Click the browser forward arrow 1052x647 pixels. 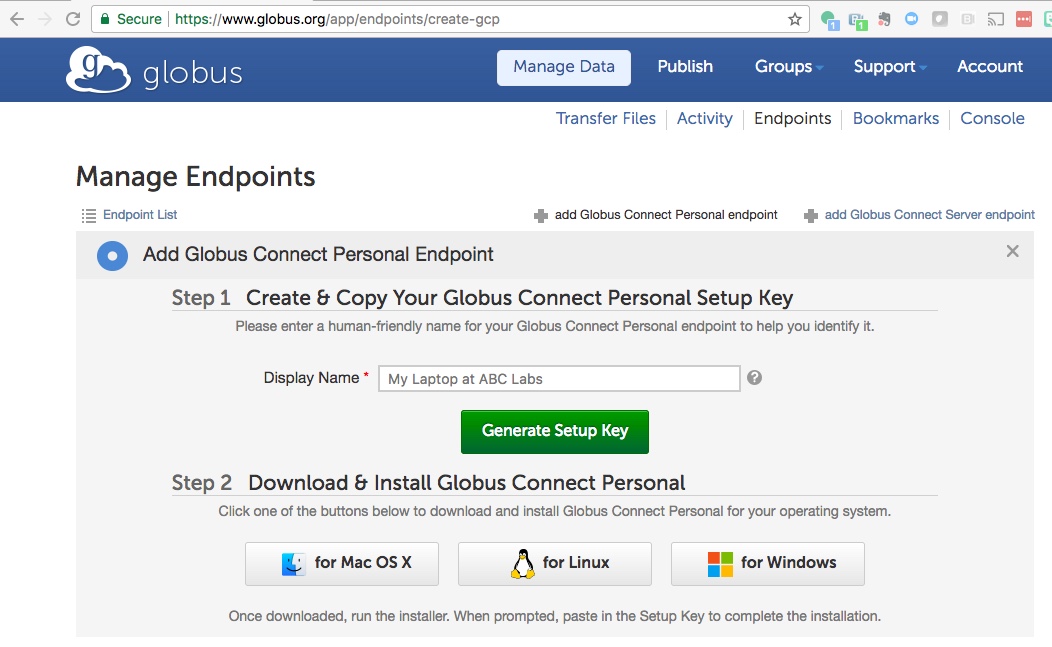(x=45, y=19)
